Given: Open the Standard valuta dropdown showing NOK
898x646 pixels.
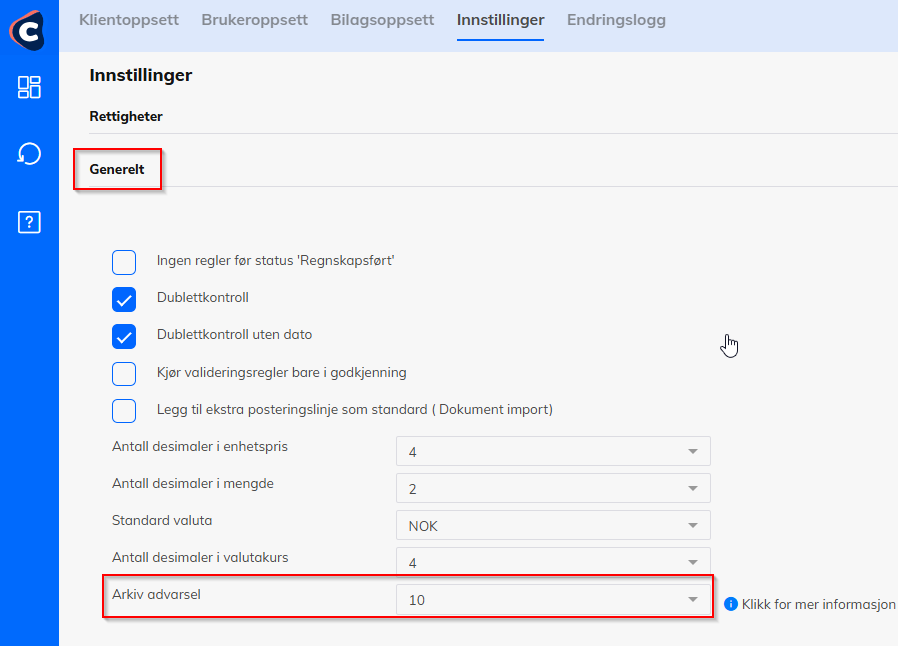Looking at the screenshot, I should (553, 525).
